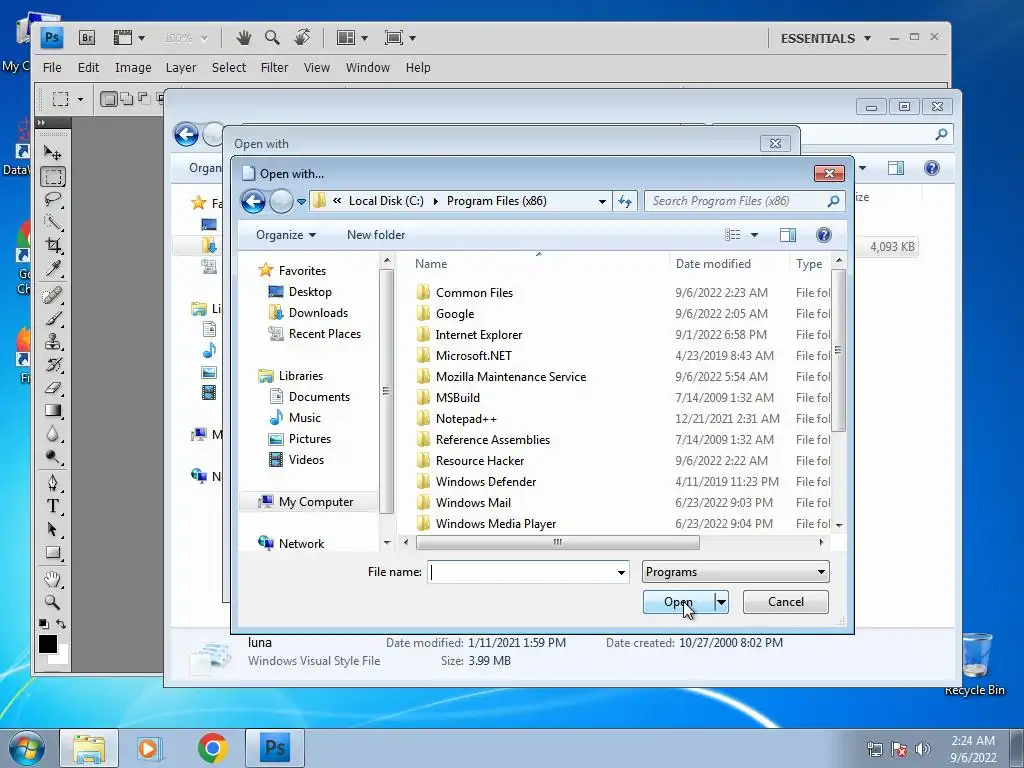
Task: Select the Hand tool in the toolbox
Action: (52, 579)
